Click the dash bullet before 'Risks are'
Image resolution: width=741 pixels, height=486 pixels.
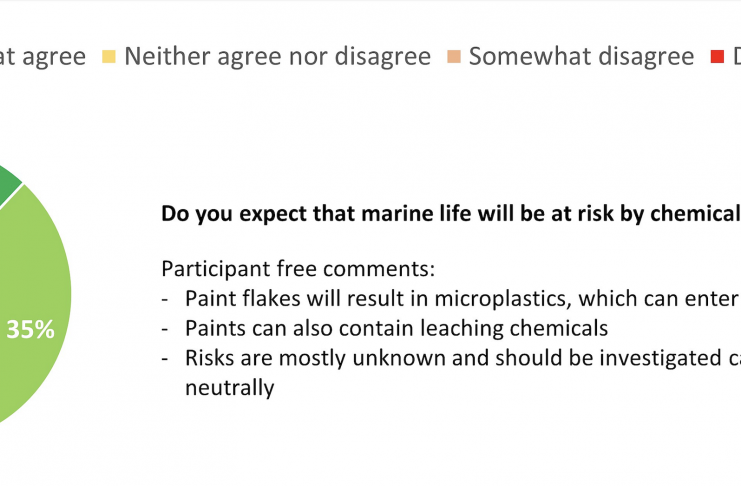(x=164, y=359)
